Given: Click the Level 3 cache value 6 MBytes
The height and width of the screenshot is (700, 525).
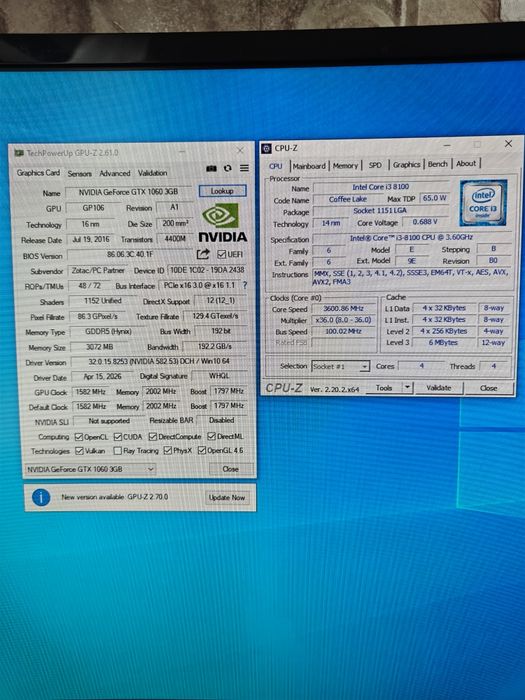Looking at the screenshot, I should (443, 342).
